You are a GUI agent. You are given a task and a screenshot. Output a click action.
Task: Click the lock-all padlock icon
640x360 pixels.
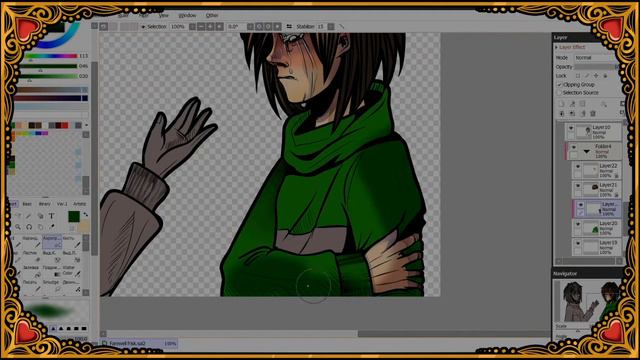tap(605, 76)
